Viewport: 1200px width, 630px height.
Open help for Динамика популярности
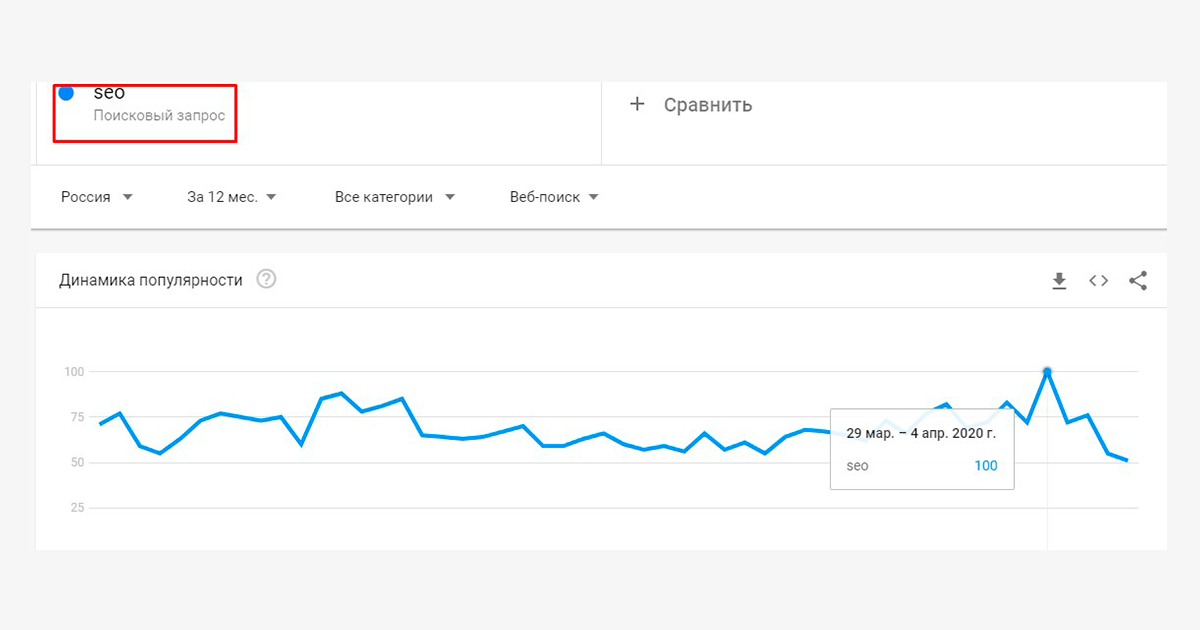(266, 280)
